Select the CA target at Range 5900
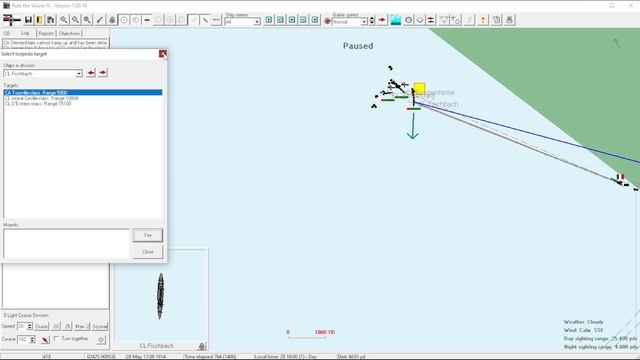The height and width of the screenshot is (360, 640). pyautogui.click(x=83, y=93)
